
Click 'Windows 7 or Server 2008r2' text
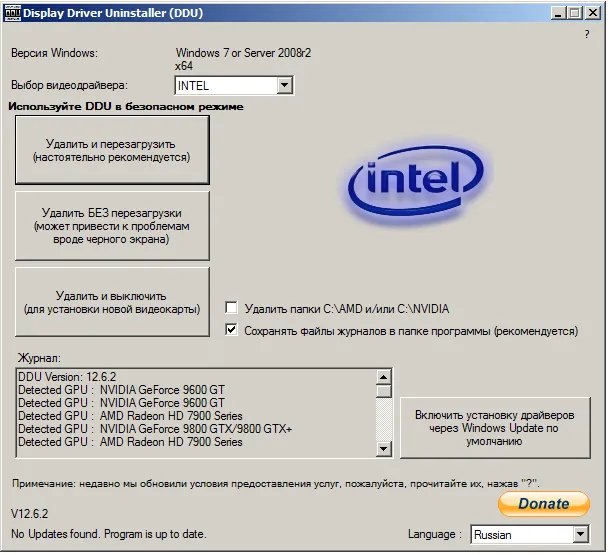tap(243, 53)
